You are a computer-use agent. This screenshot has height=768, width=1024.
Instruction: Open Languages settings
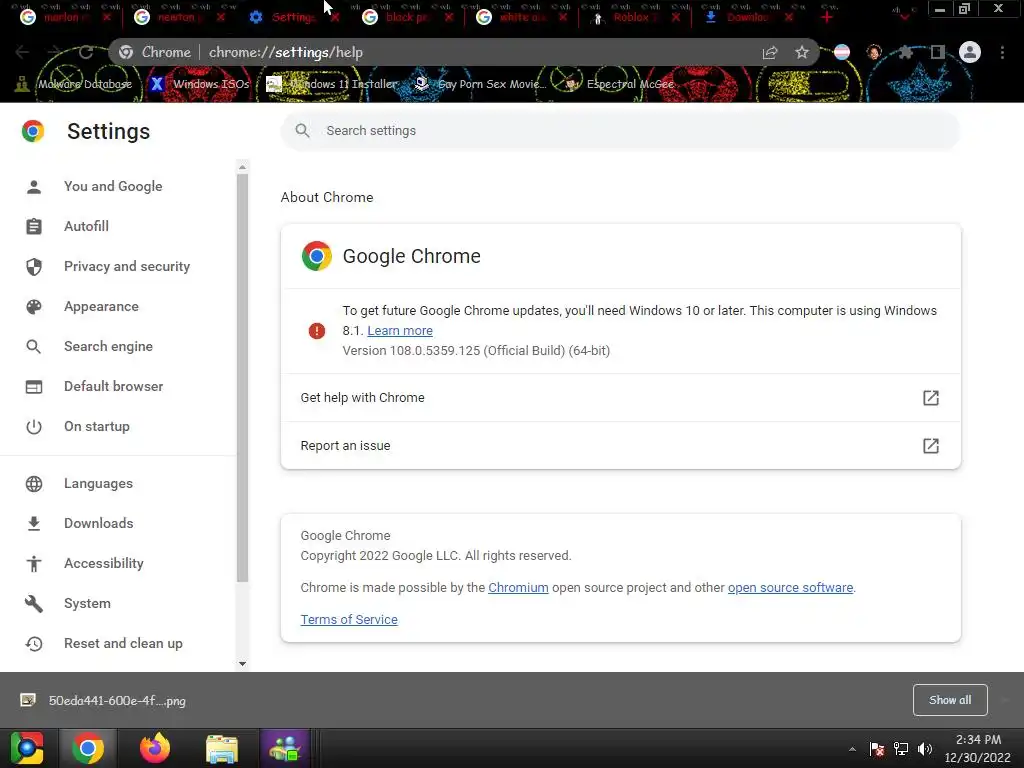click(x=98, y=483)
